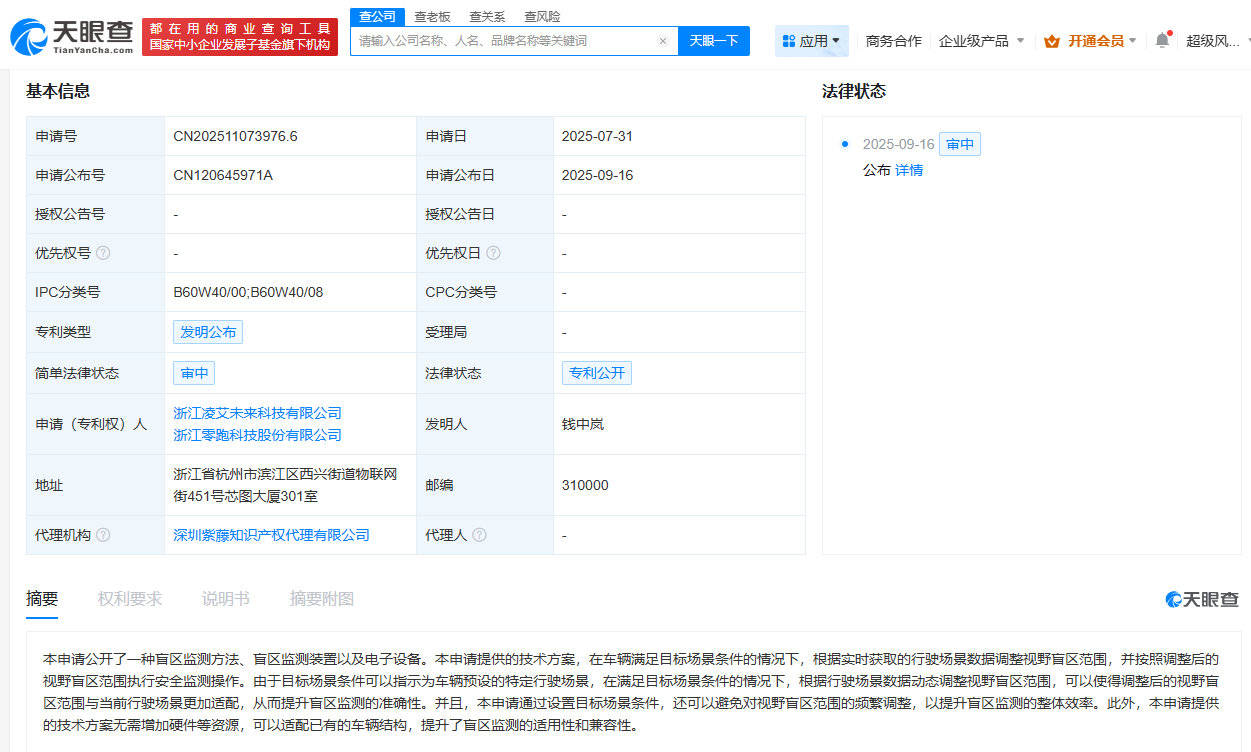This screenshot has height=752, width=1251.
Task: Click the 天眼一下 search button
Action: tap(714, 41)
